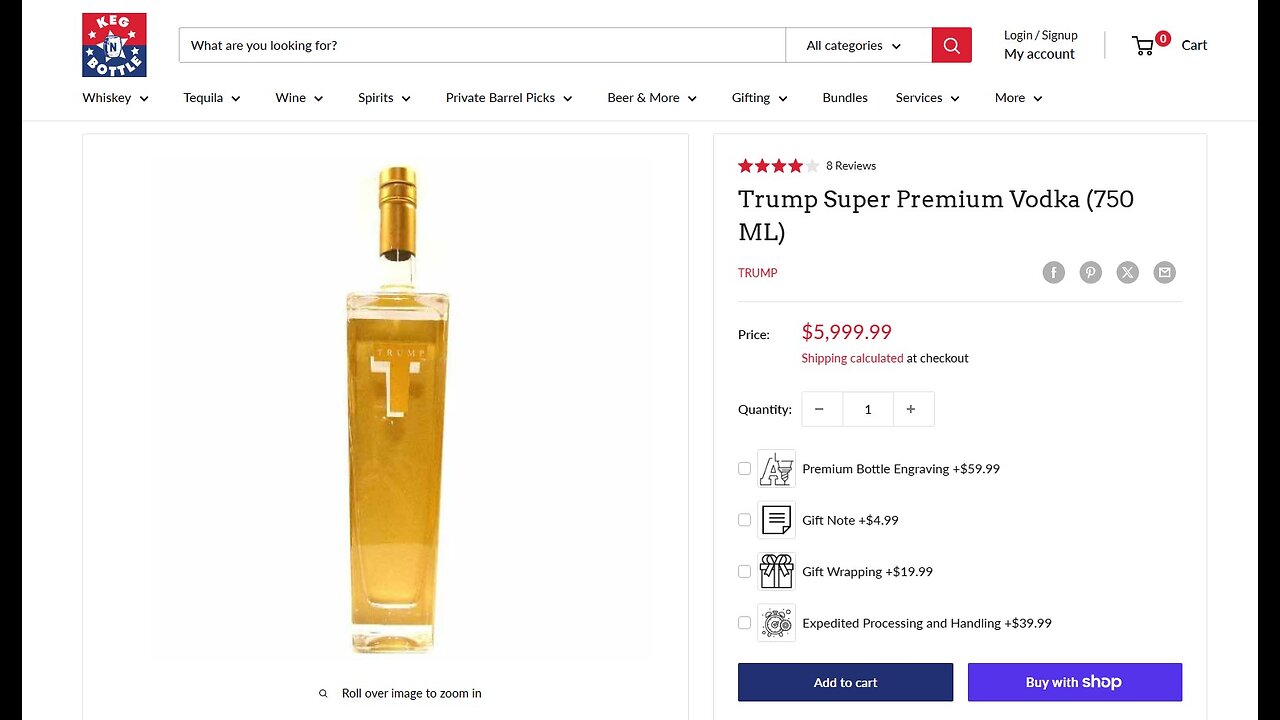1280x720 pixels.
Task: Share product on Facebook icon
Action: click(1054, 272)
